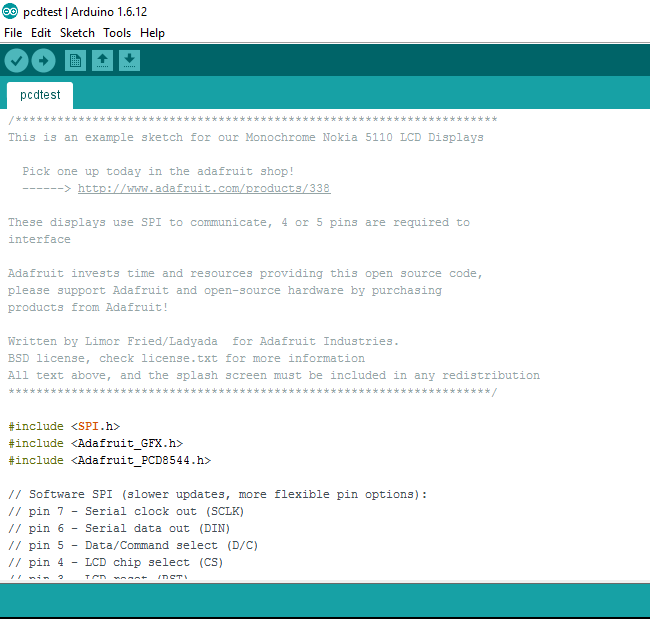Click the 'Software SPI (slower updates' comment line
Screen dimensions: 650x619
coord(218,494)
